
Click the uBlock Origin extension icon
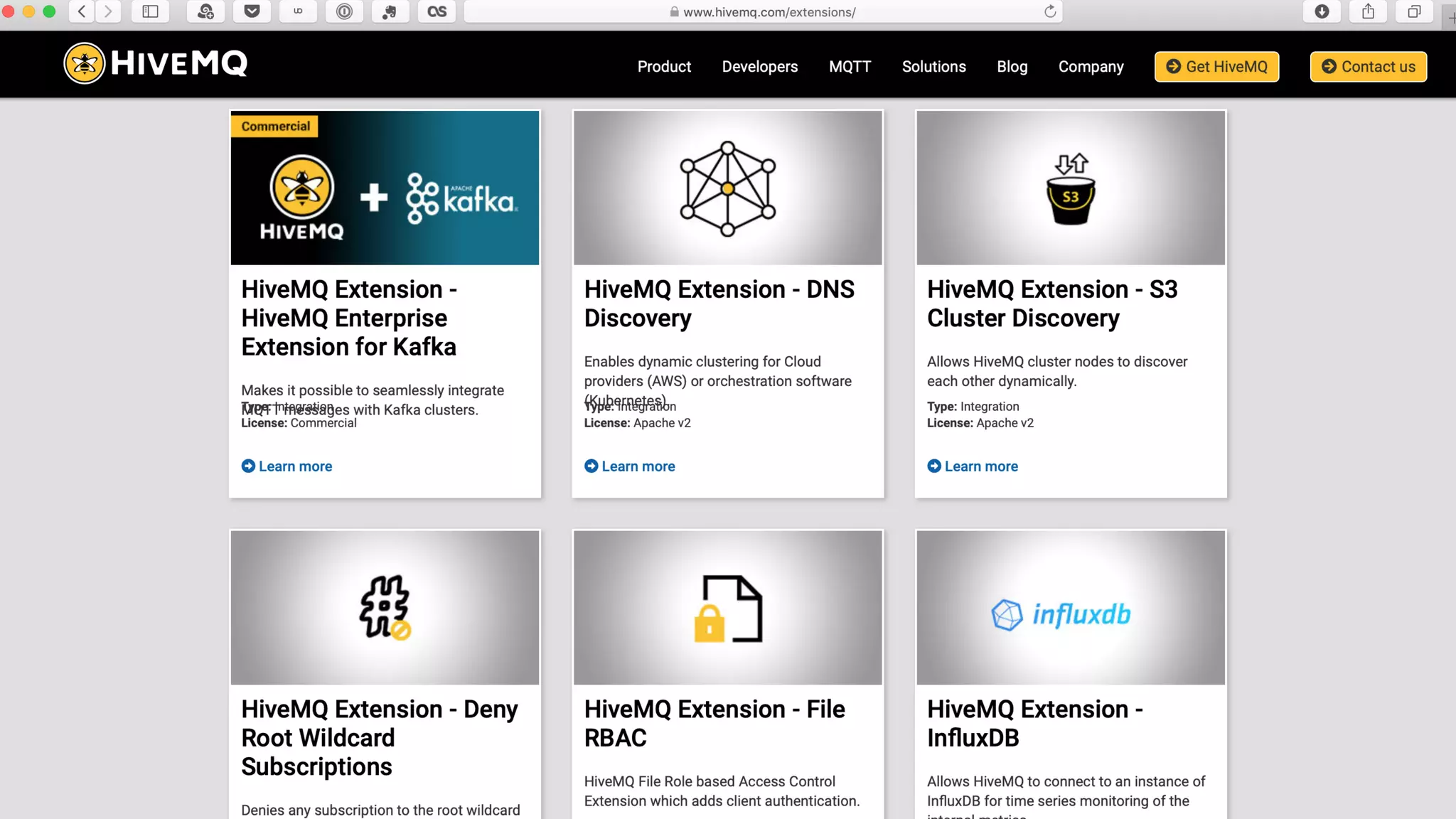pos(298,11)
